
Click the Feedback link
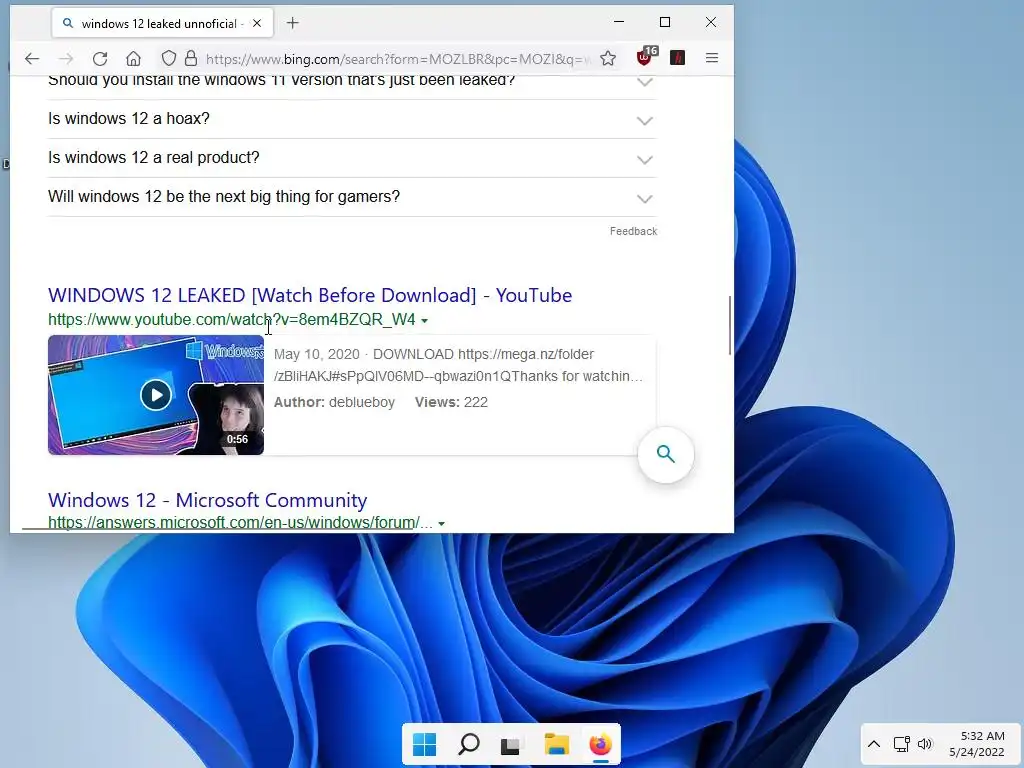click(633, 231)
